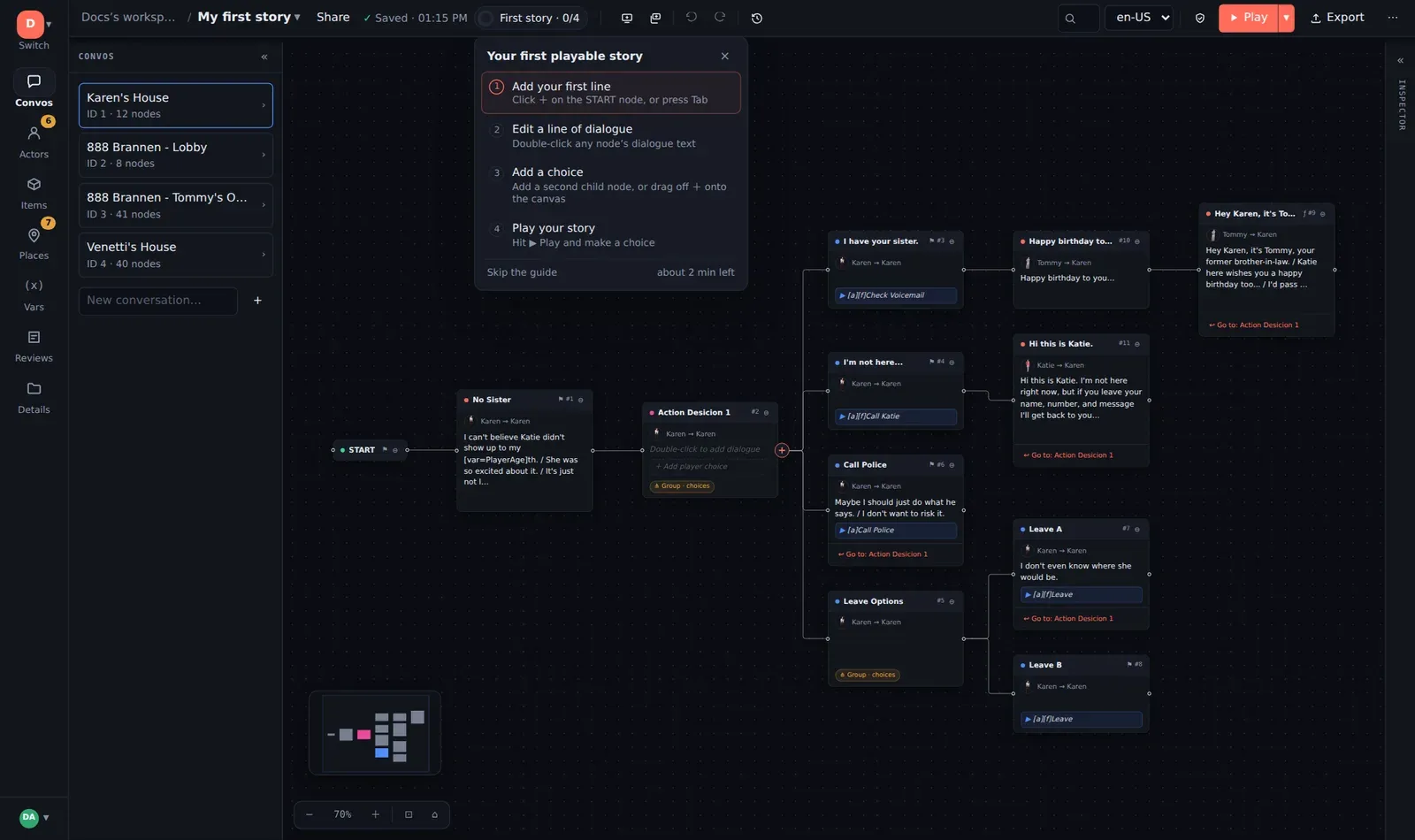Screen dimensions: 1415x840
Task: Open the DA user avatar menu
Action: pos(34,818)
